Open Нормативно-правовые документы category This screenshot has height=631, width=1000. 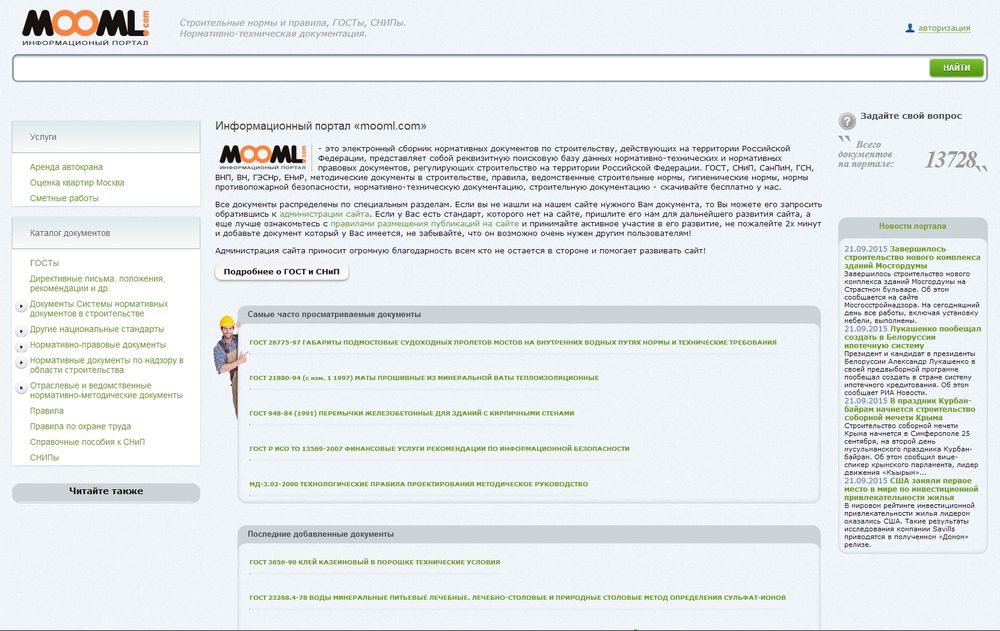click(98, 345)
